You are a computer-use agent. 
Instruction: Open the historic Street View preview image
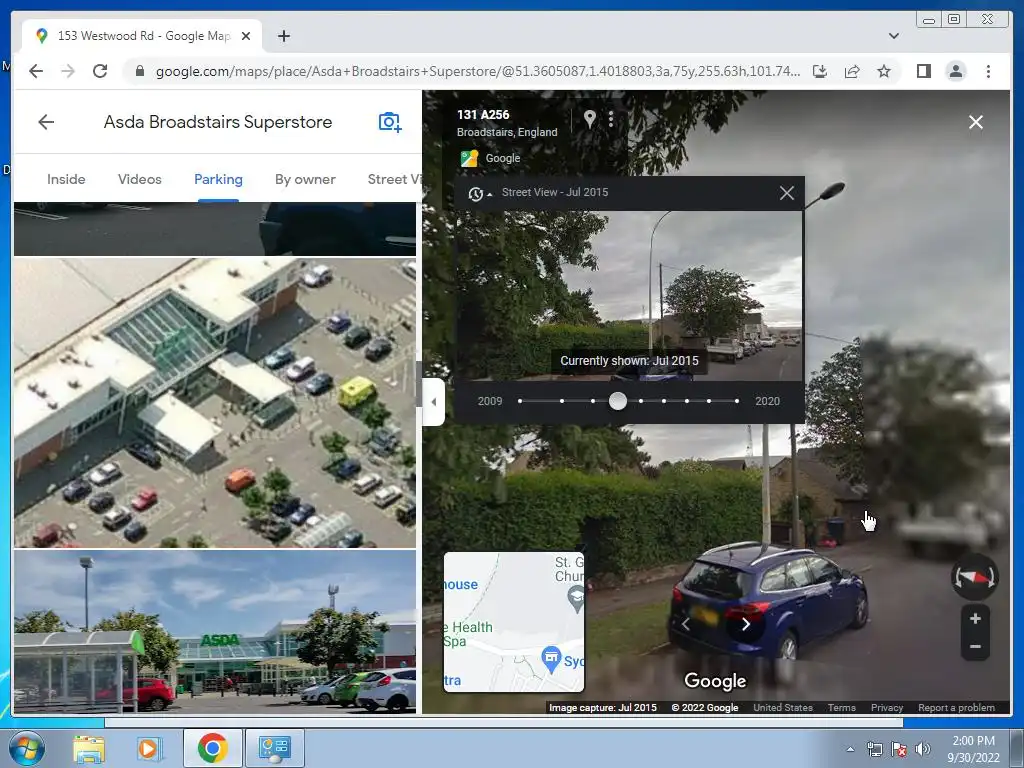tap(629, 295)
